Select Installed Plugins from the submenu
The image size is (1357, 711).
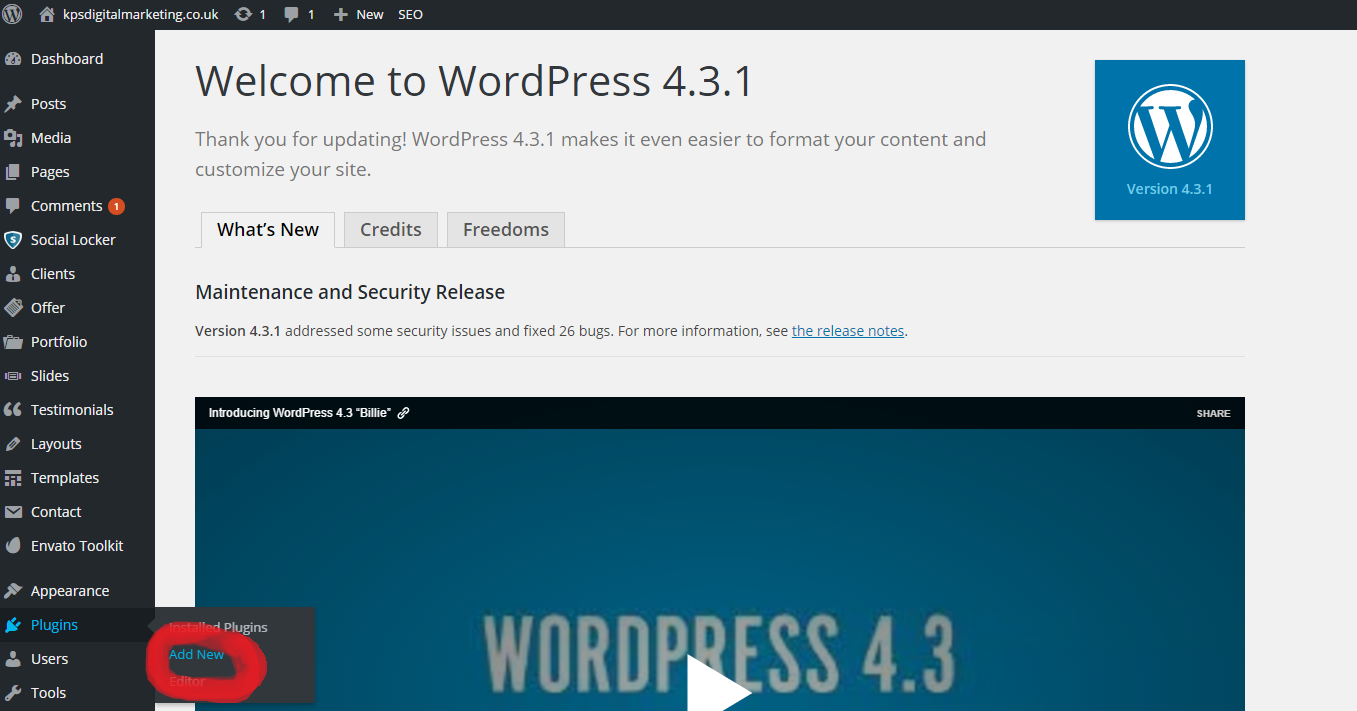pyautogui.click(x=218, y=627)
